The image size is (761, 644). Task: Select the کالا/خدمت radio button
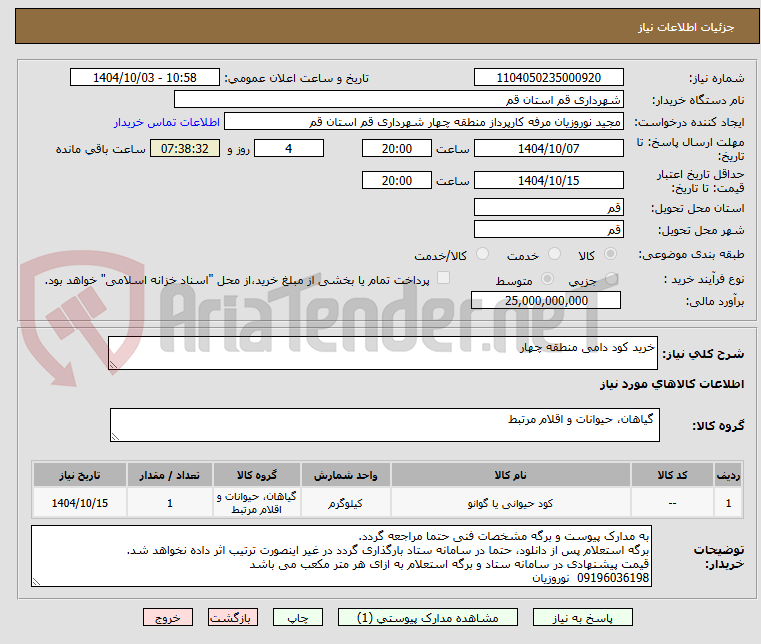pos(482,254)
